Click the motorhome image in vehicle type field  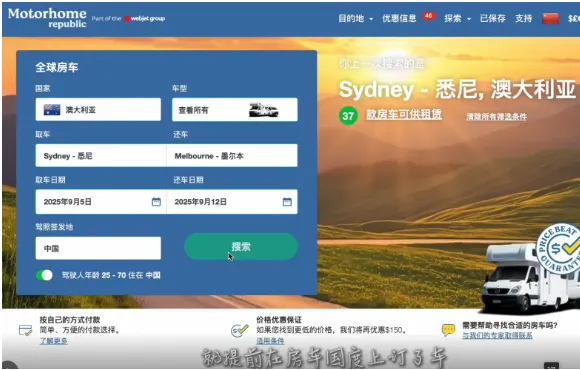[x=263, y=110]
